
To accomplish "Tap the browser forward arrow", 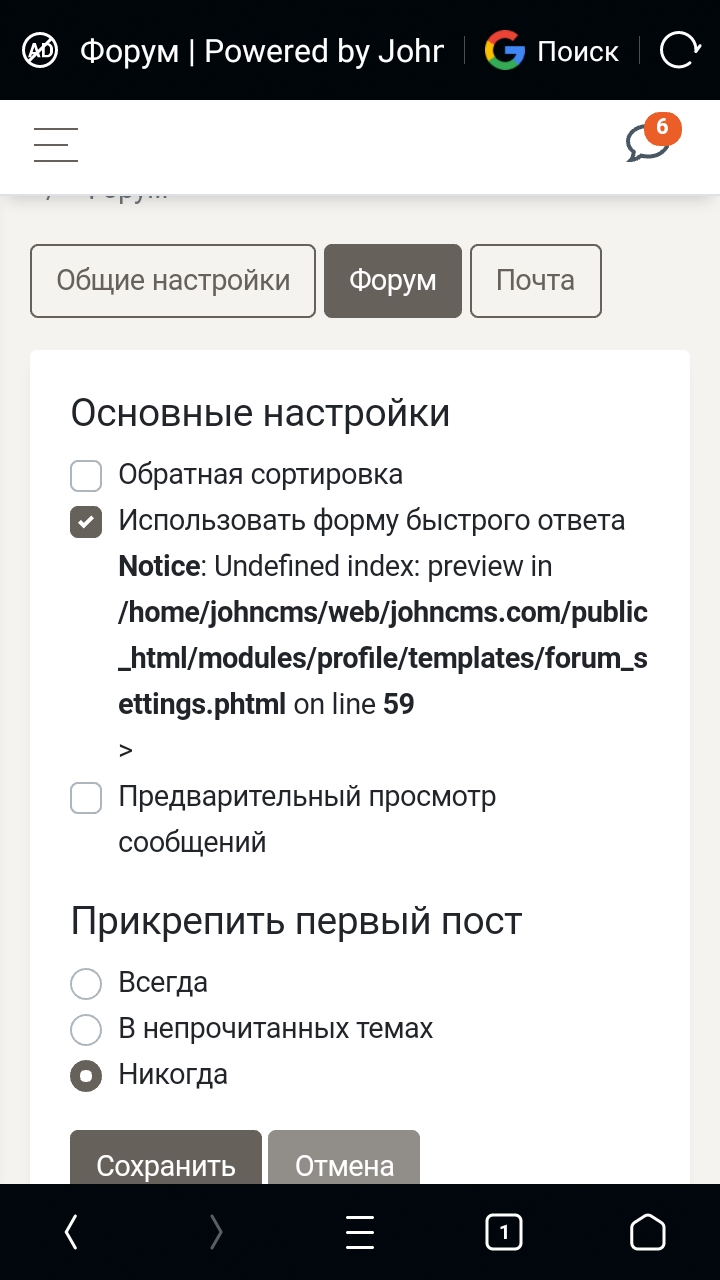I will pos(216,1233).
